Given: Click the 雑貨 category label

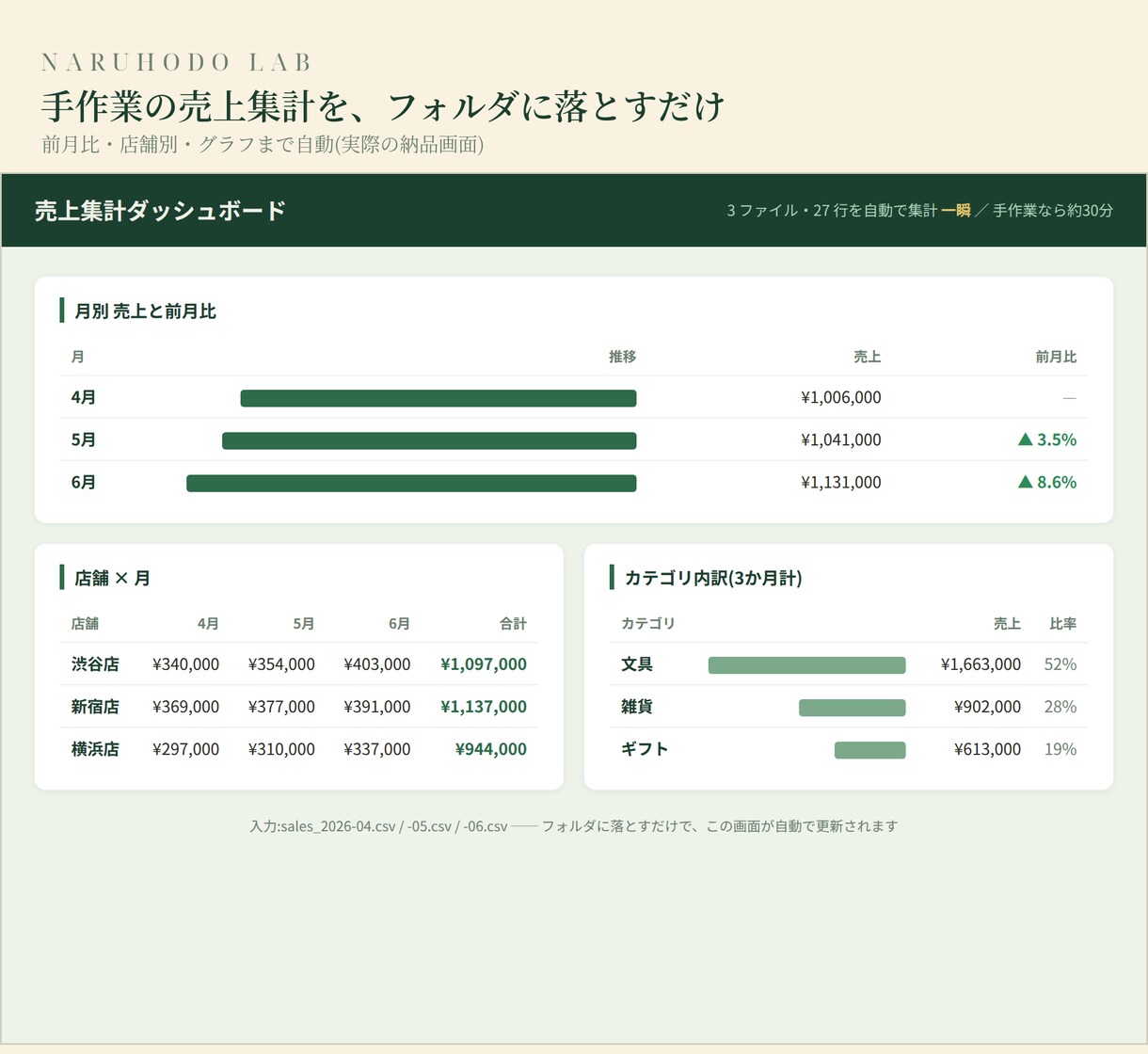Looking at the screenshot, I should coord(637,706).
